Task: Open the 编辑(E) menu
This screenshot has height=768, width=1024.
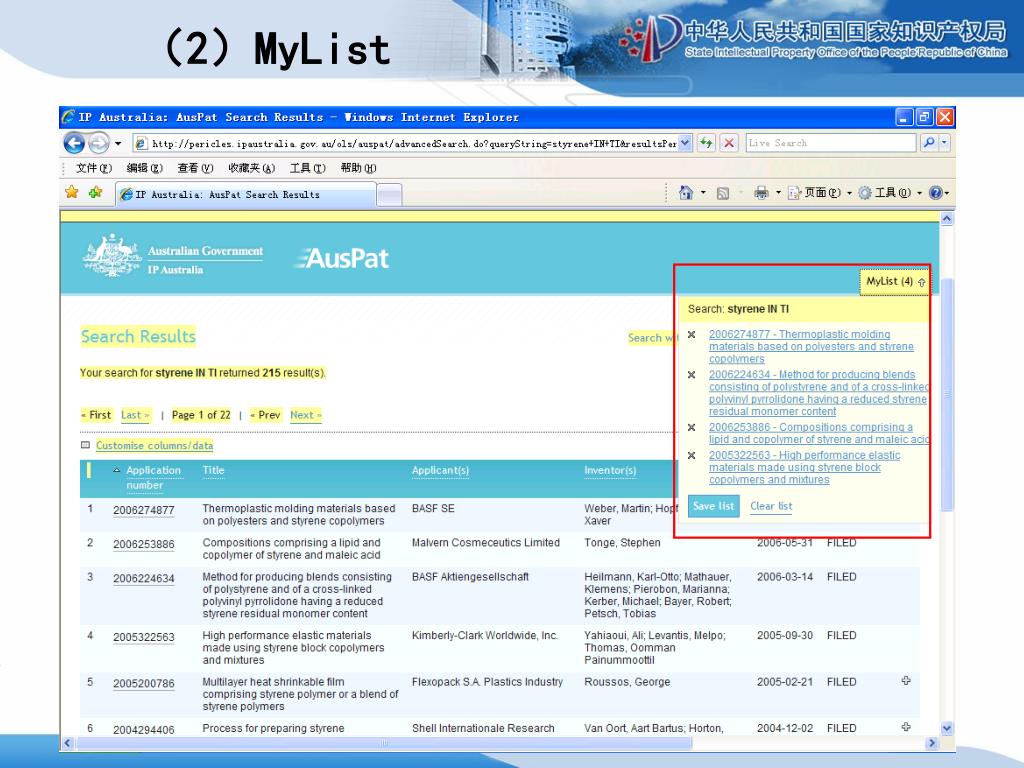Action: tap(144, 168)
